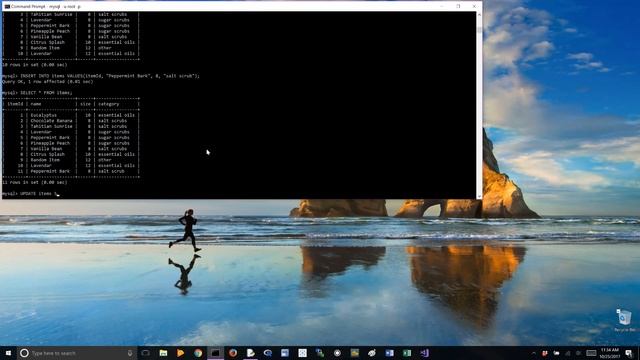The height and width of the screenshot is (360, 640).
Task: Click the 'UPDATE items' prompt line
Action: tap(31, 193)
